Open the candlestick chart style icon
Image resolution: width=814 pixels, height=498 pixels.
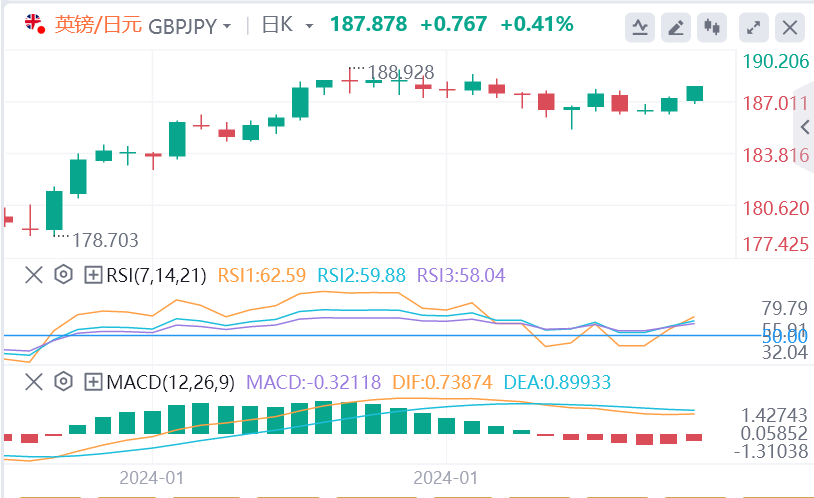tap(712, 27)
